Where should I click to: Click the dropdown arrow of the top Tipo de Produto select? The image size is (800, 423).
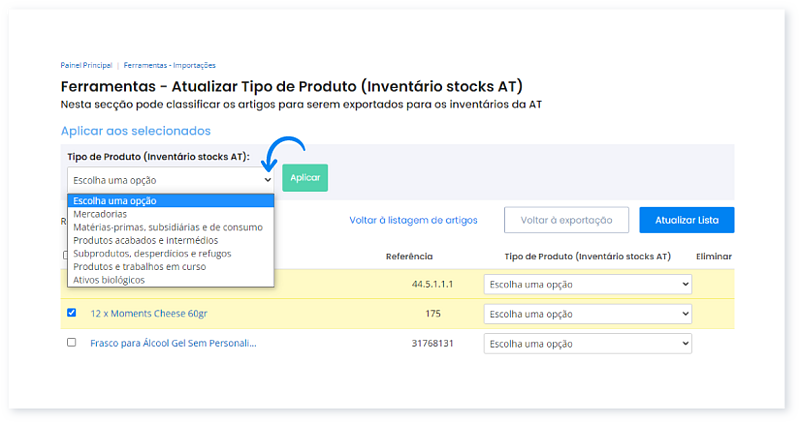pos(266,180)
